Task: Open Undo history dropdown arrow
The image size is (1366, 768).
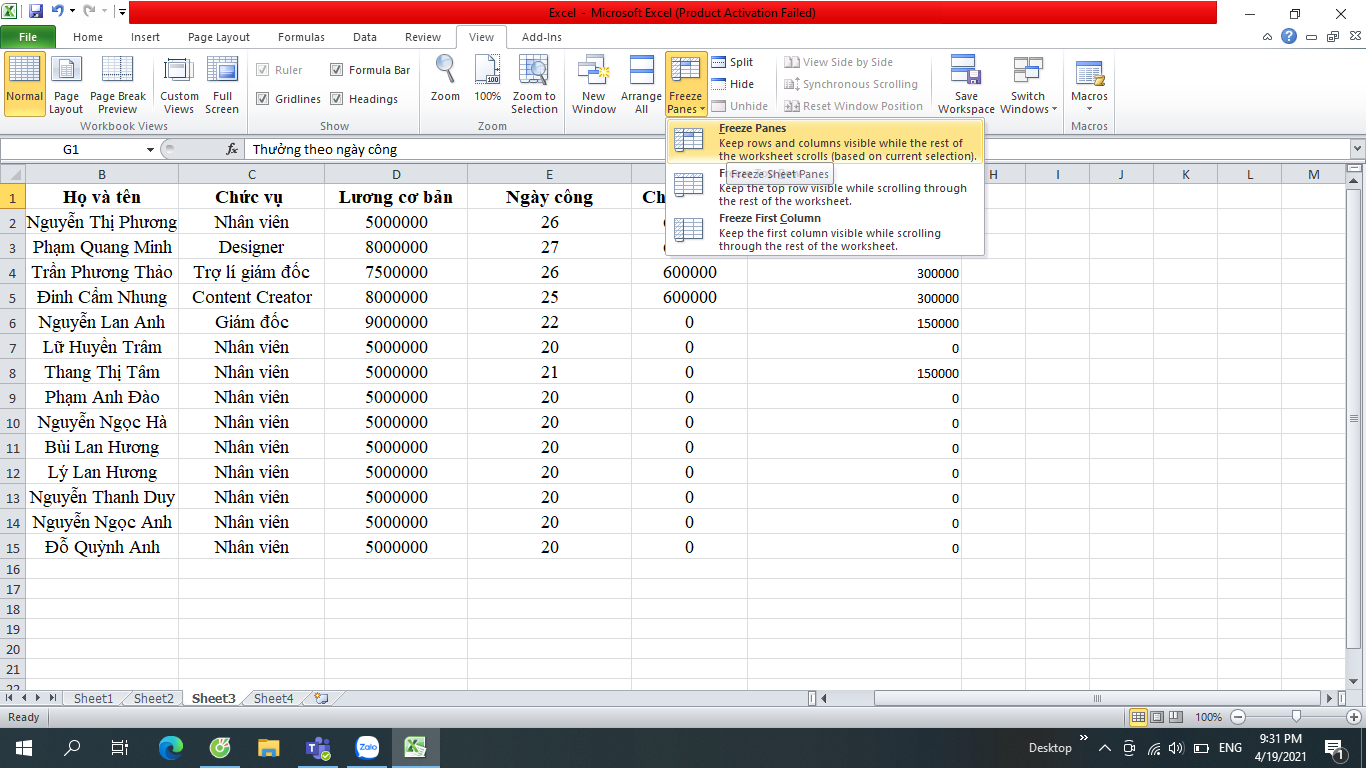Action: click(x=72, y=12)
